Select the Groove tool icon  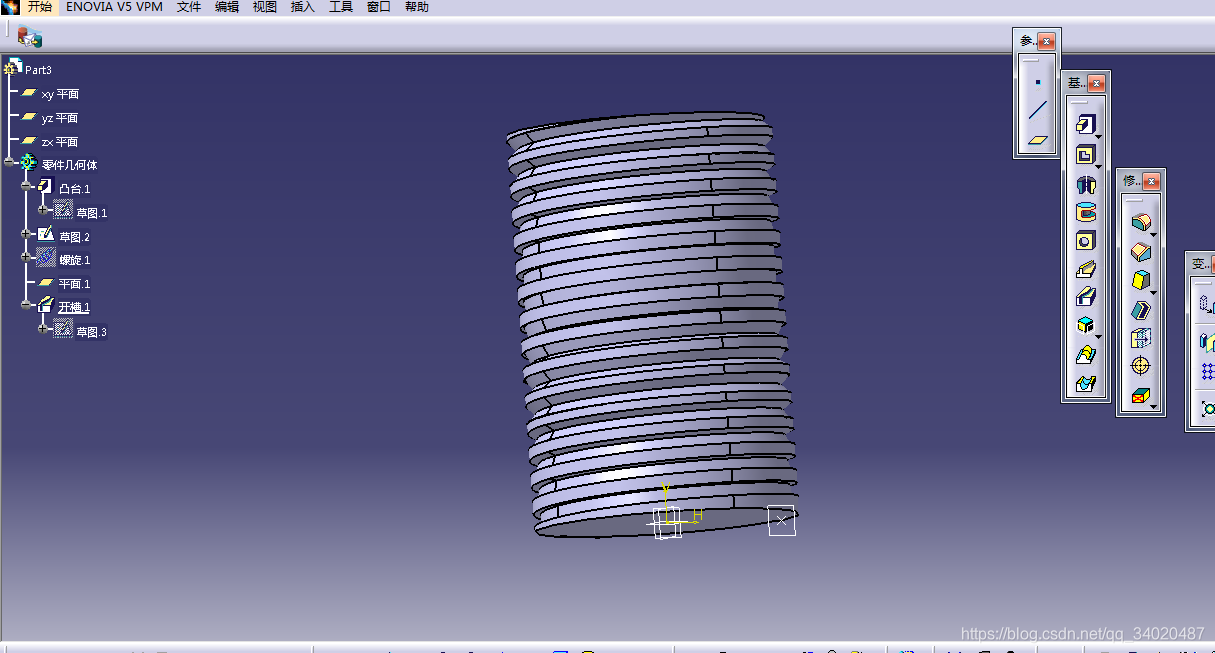tap(1085, 212)
